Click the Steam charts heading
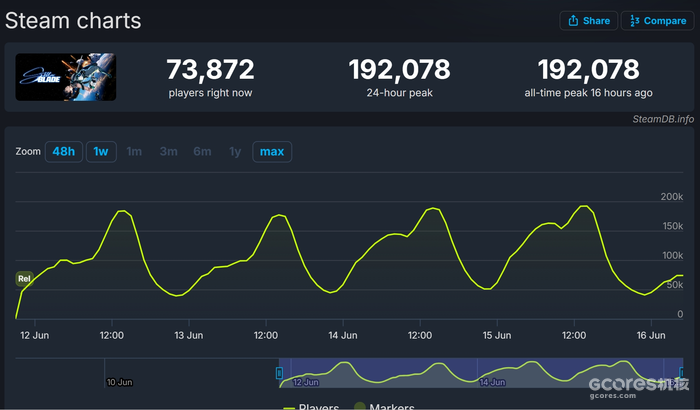The image size is (700, 410). [73, 21]
